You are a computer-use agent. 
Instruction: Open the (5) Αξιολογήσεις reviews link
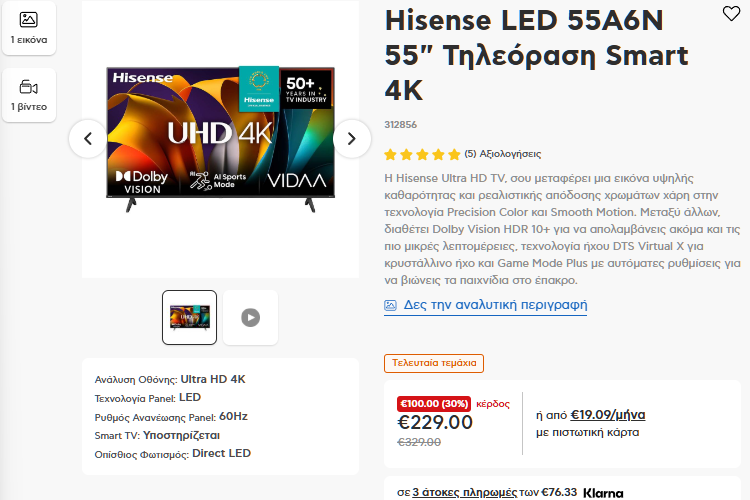coord(503,154)
